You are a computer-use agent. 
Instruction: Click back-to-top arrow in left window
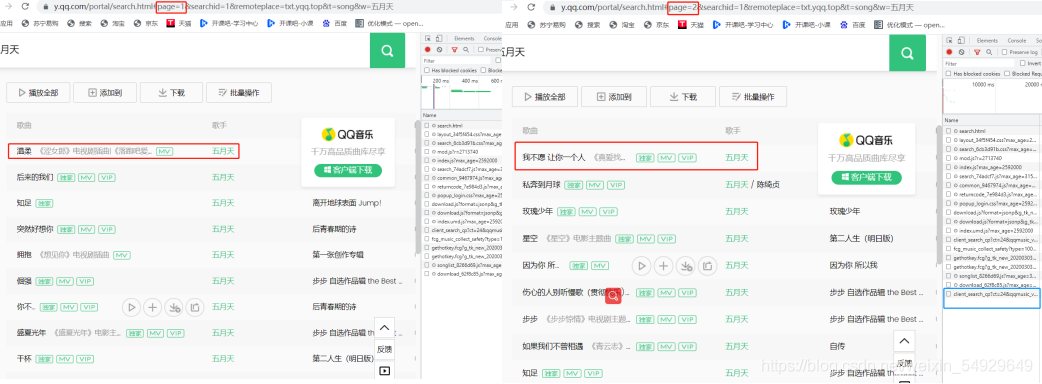coord(384,328)
